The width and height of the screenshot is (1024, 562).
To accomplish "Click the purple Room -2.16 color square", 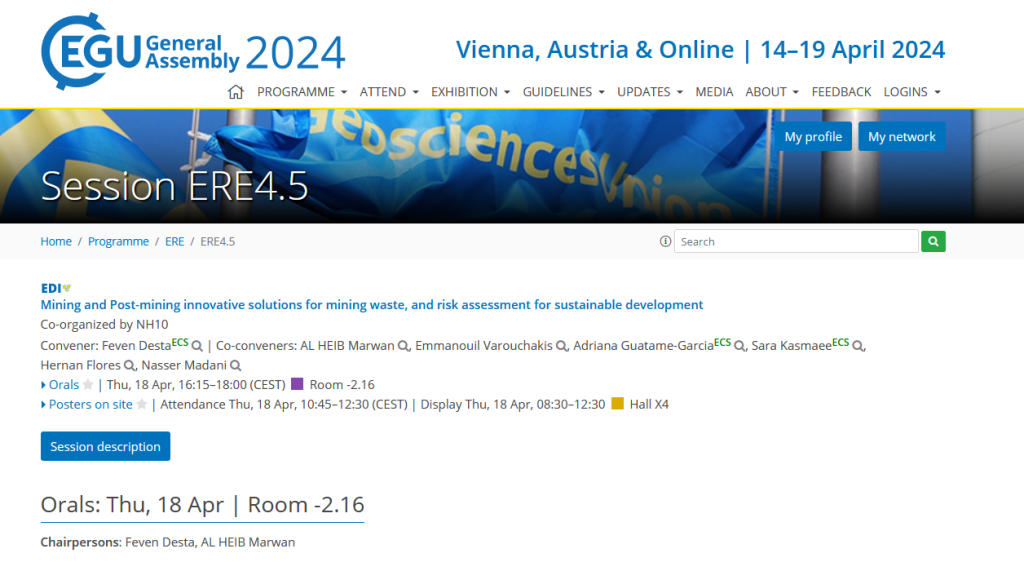I will (297, 385).
